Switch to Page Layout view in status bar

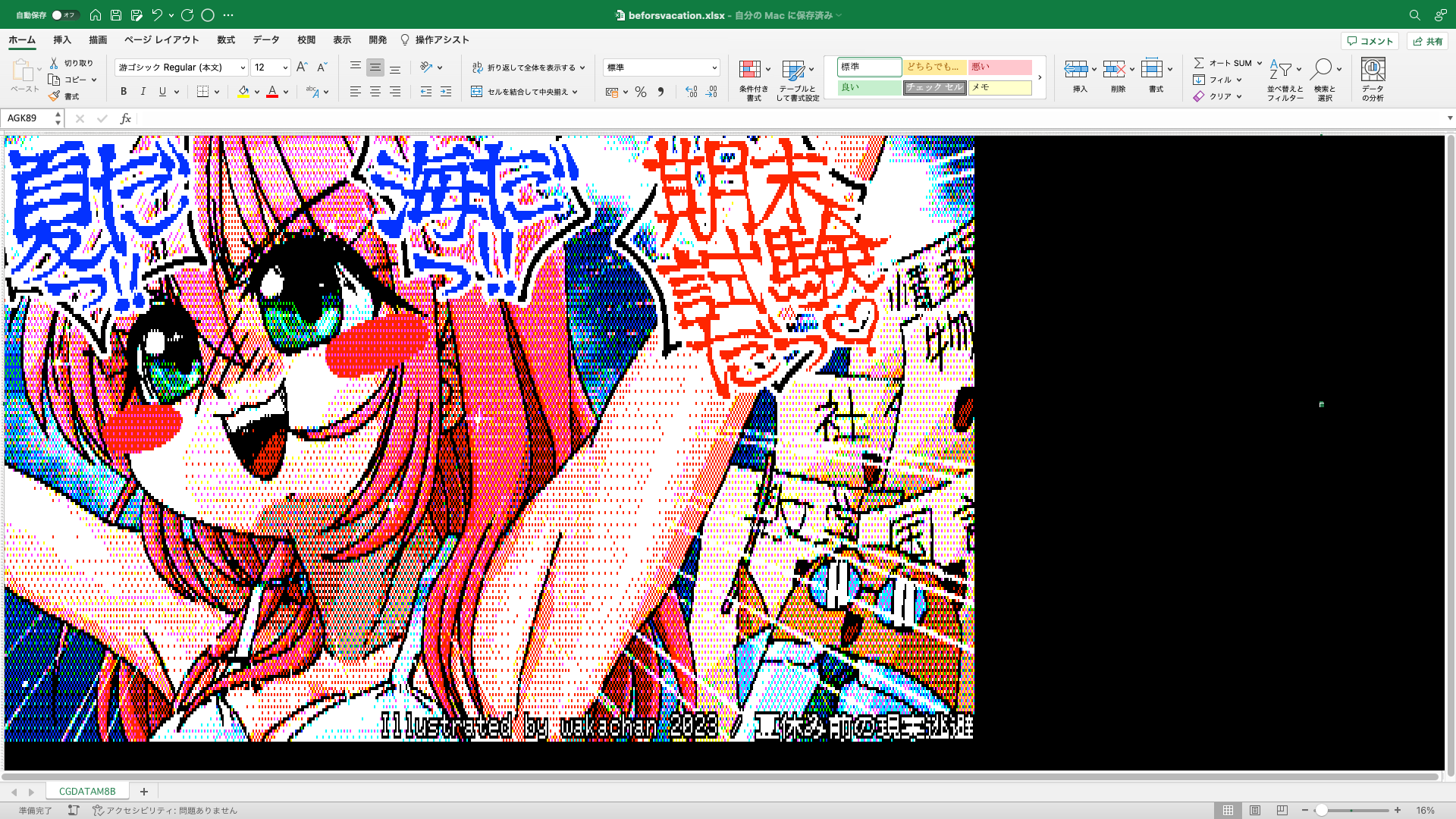click(1255, 810)
